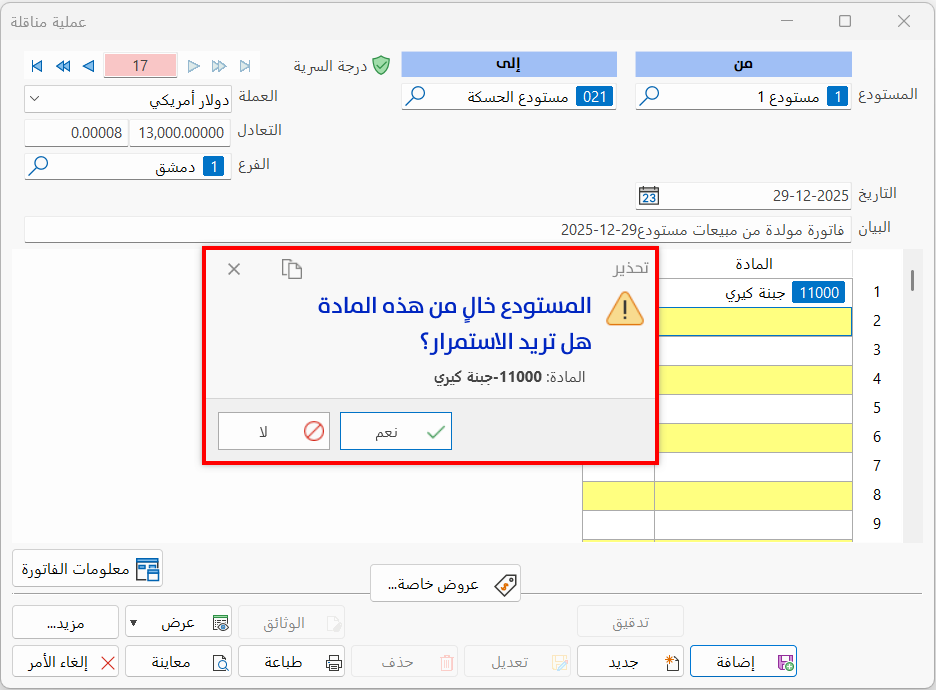Click the إضافة add button
The width and height of the screenshot is (936, 690).
[x=743, y=663]
